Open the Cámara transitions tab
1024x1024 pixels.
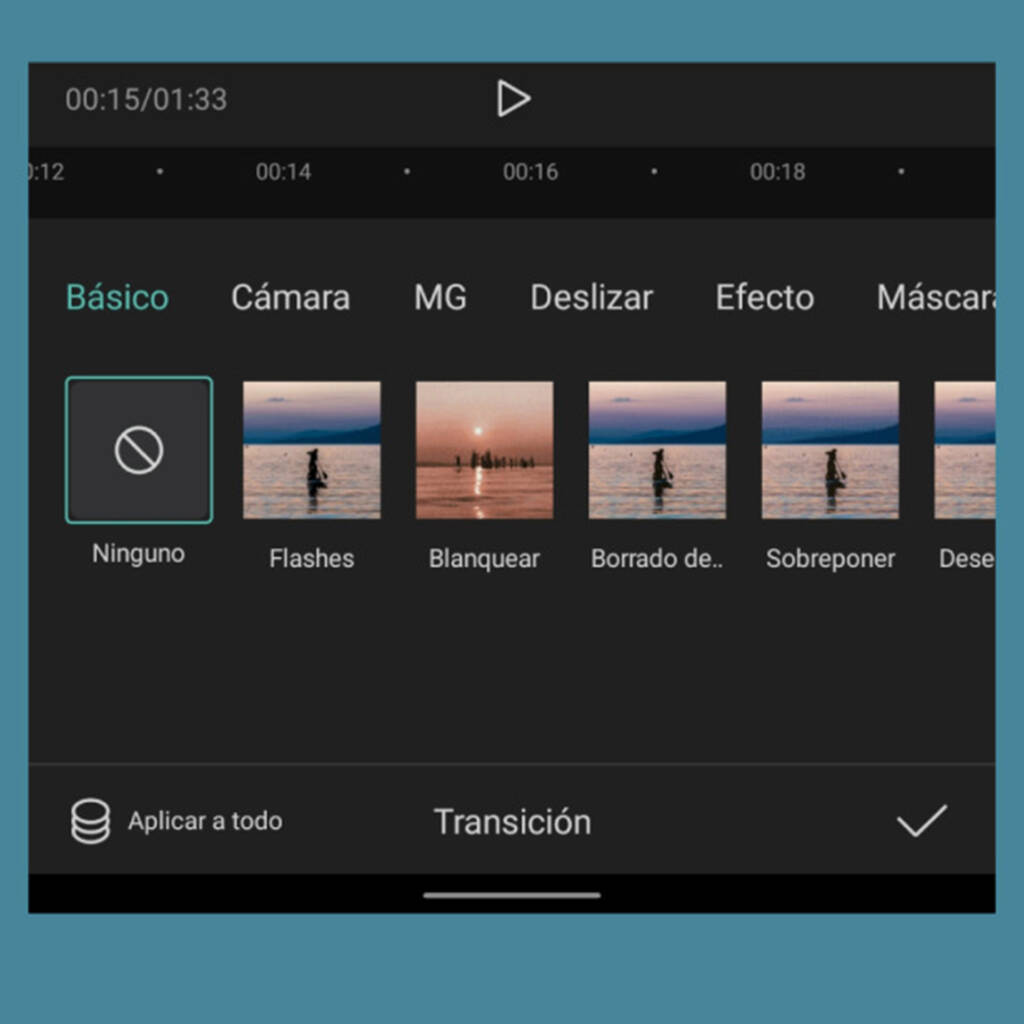pos(290,298)
